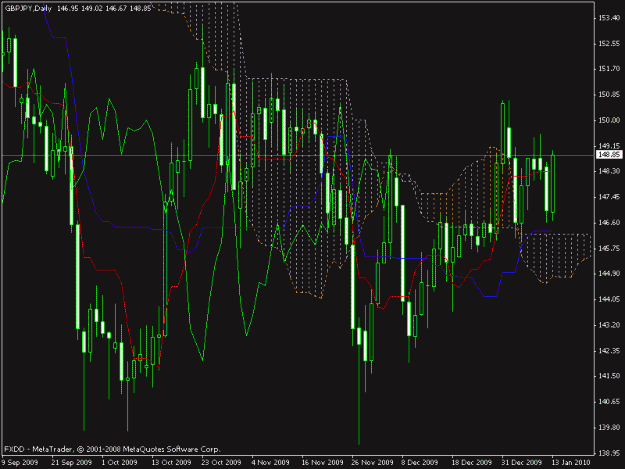Image resolution: width=625 pixels, height=469 pixels.
Task: Click the 13 Oct 2009 date label
Action: point(171,462)
